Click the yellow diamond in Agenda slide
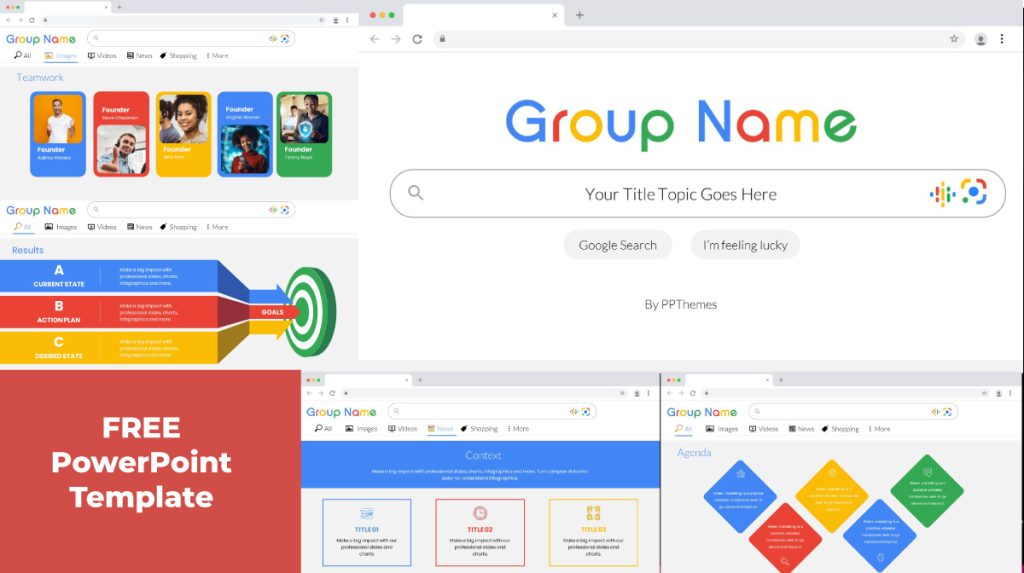 click(832, 496)
